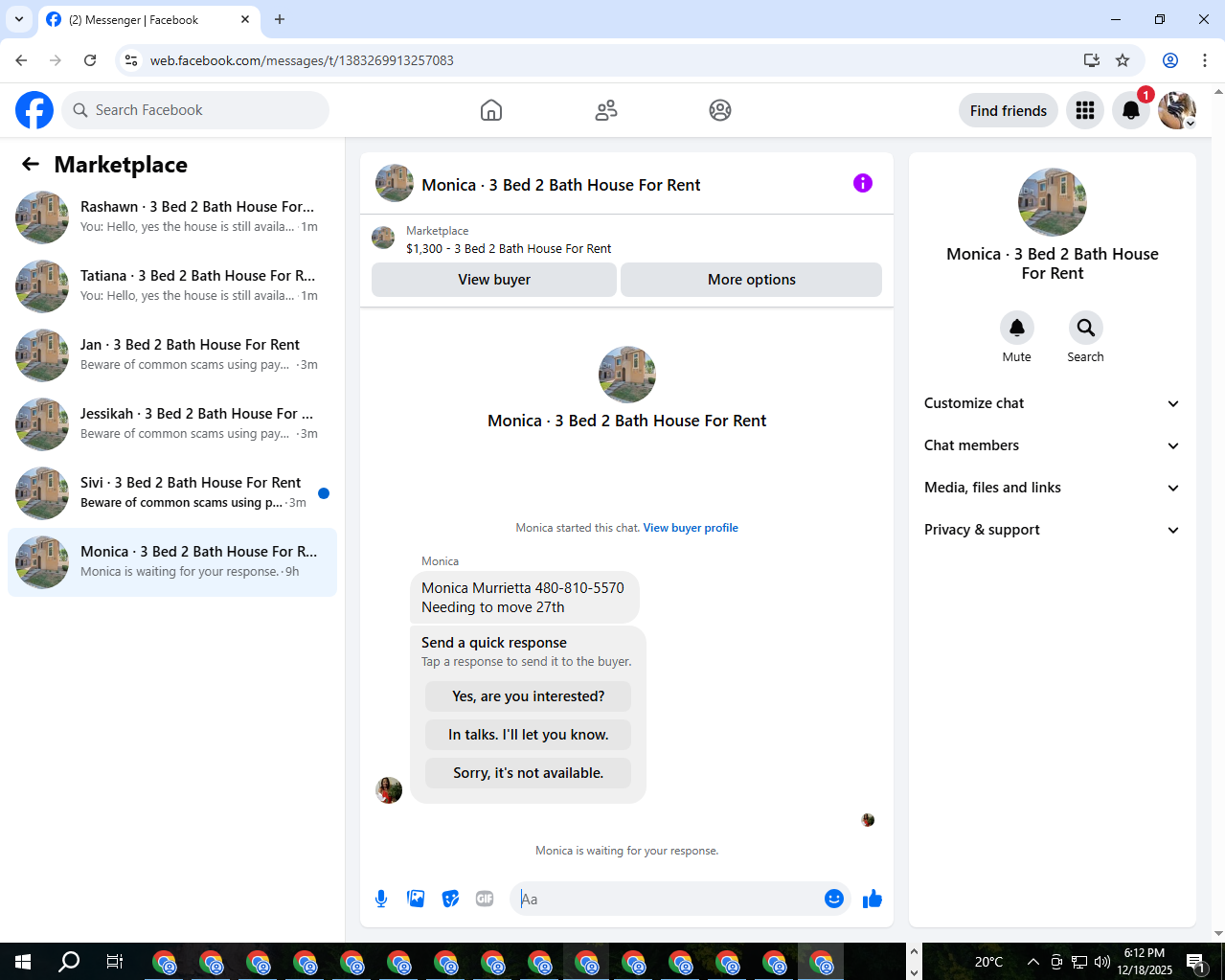Click Monica's large listing thumbnail in side panel

[x=1053, y=202]
